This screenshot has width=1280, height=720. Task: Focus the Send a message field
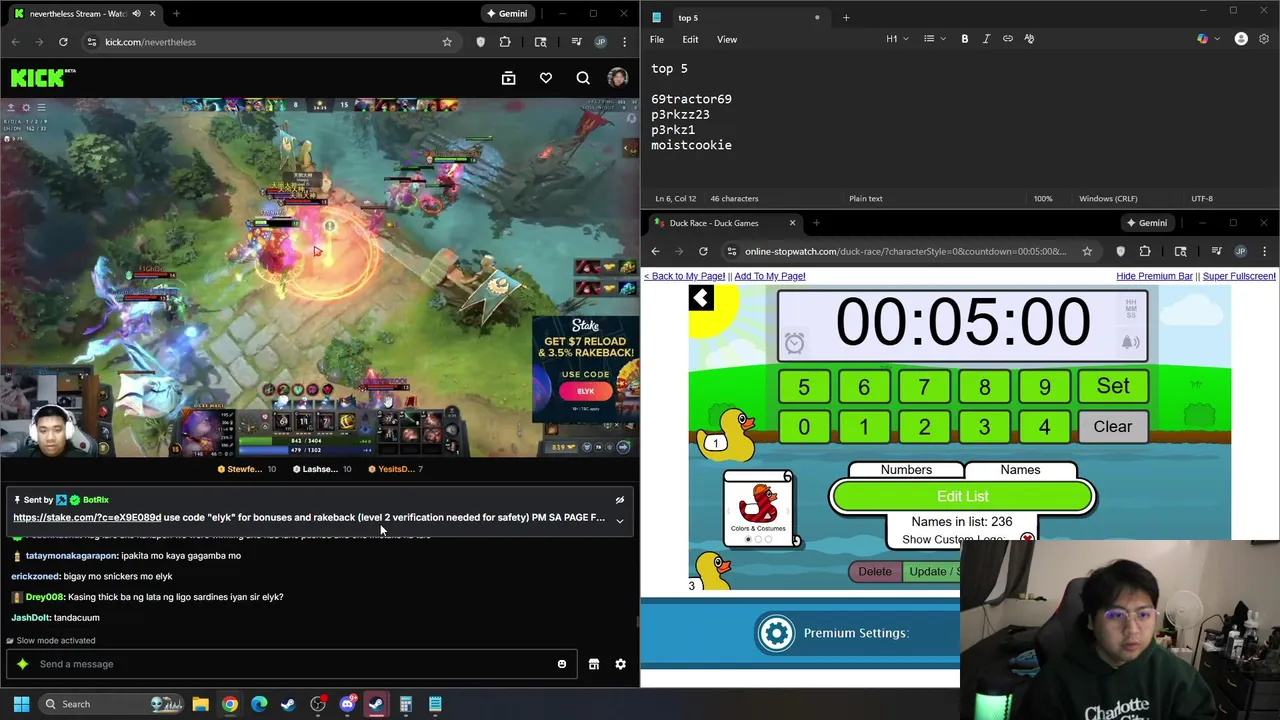click(x=290, y=664)
